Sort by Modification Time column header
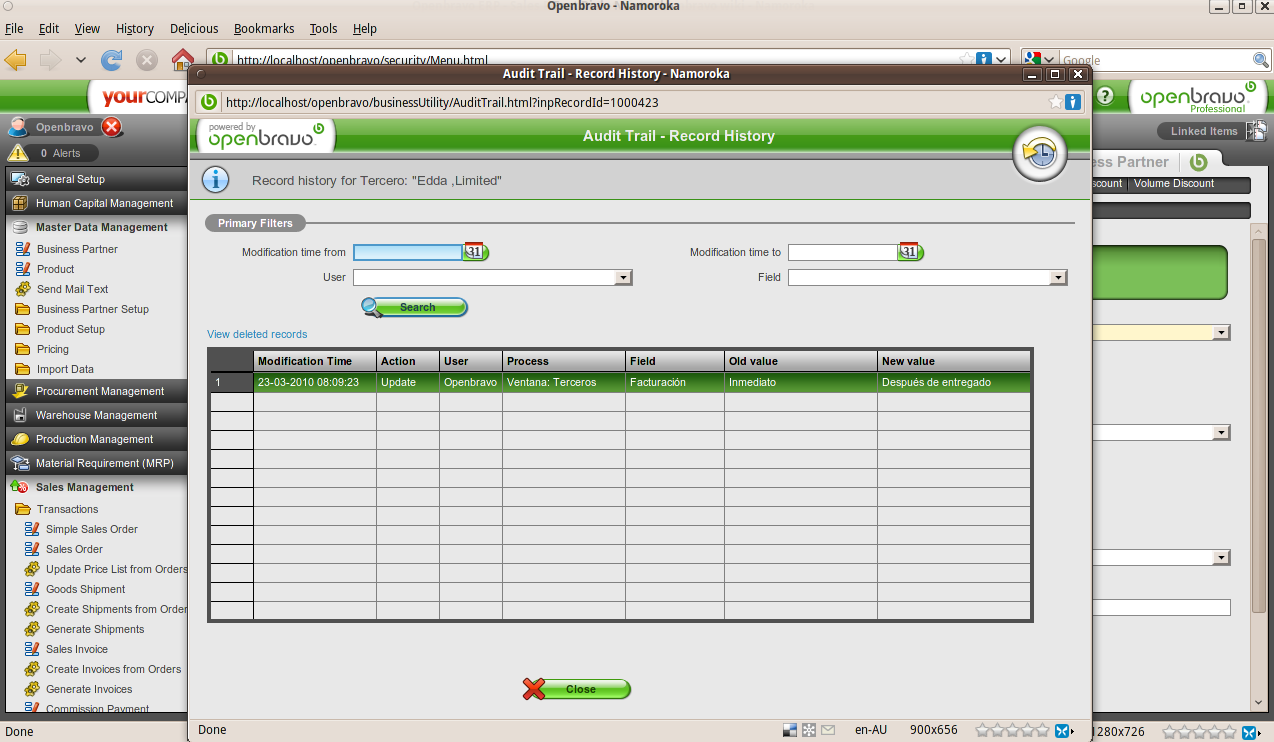 point(315,361)
